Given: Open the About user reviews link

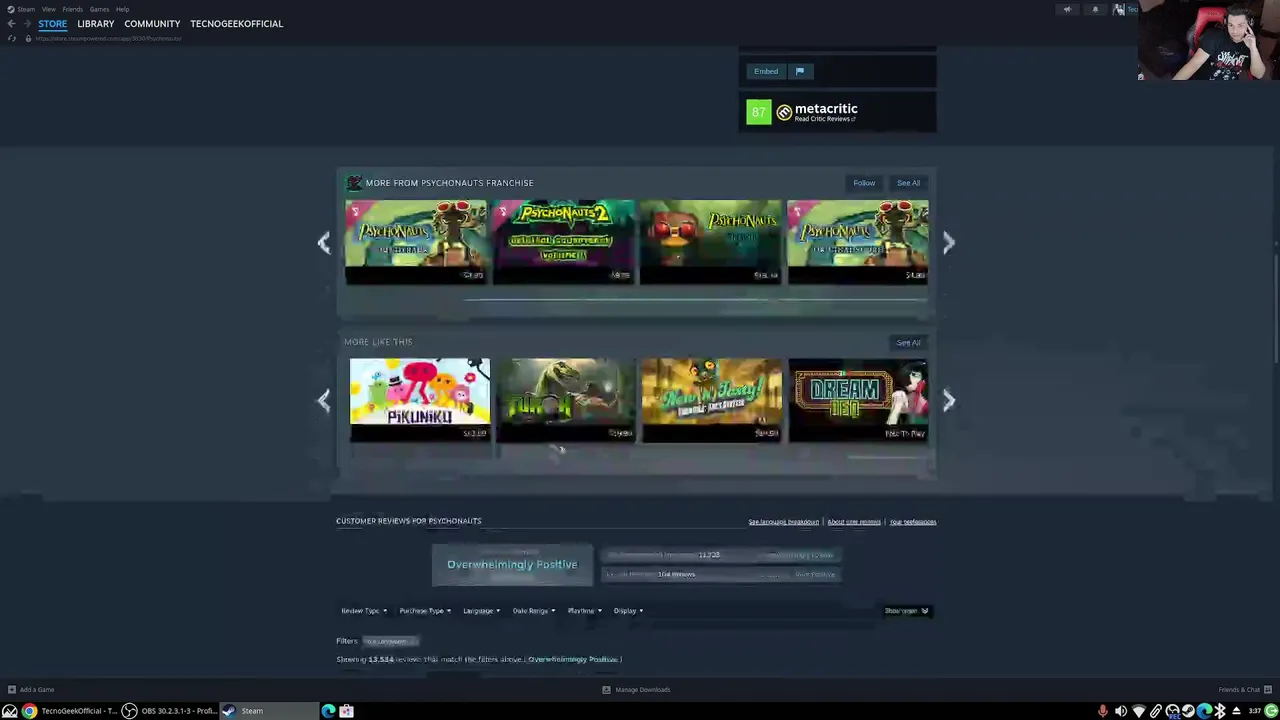Looking at the screenshot, I should click(854, 522).
